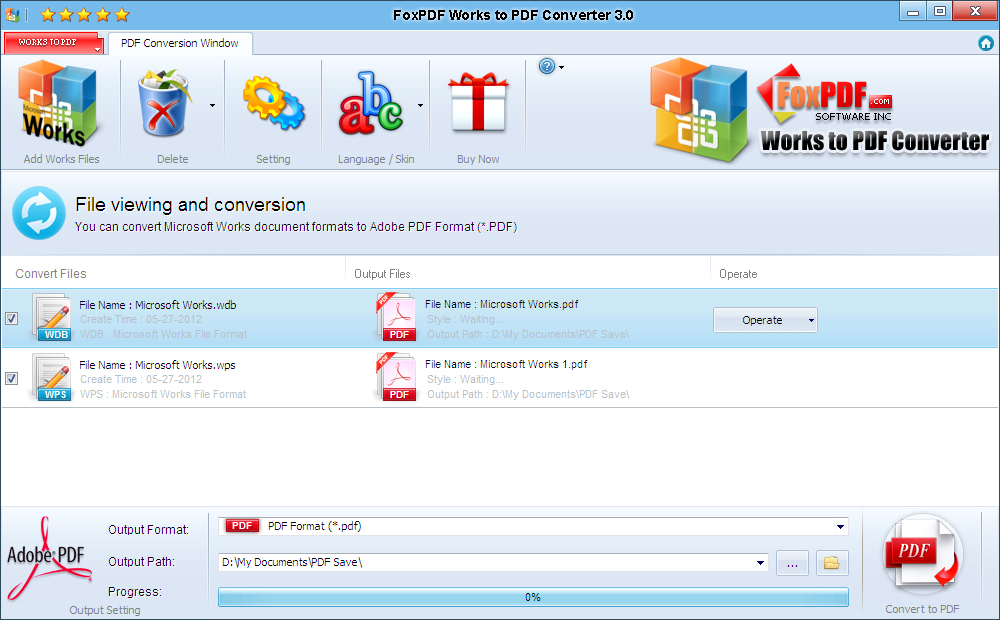Expand the help icon dropdown arrow
The height and width of the screenshot is (620, 1000).
[x=561, y=67]
